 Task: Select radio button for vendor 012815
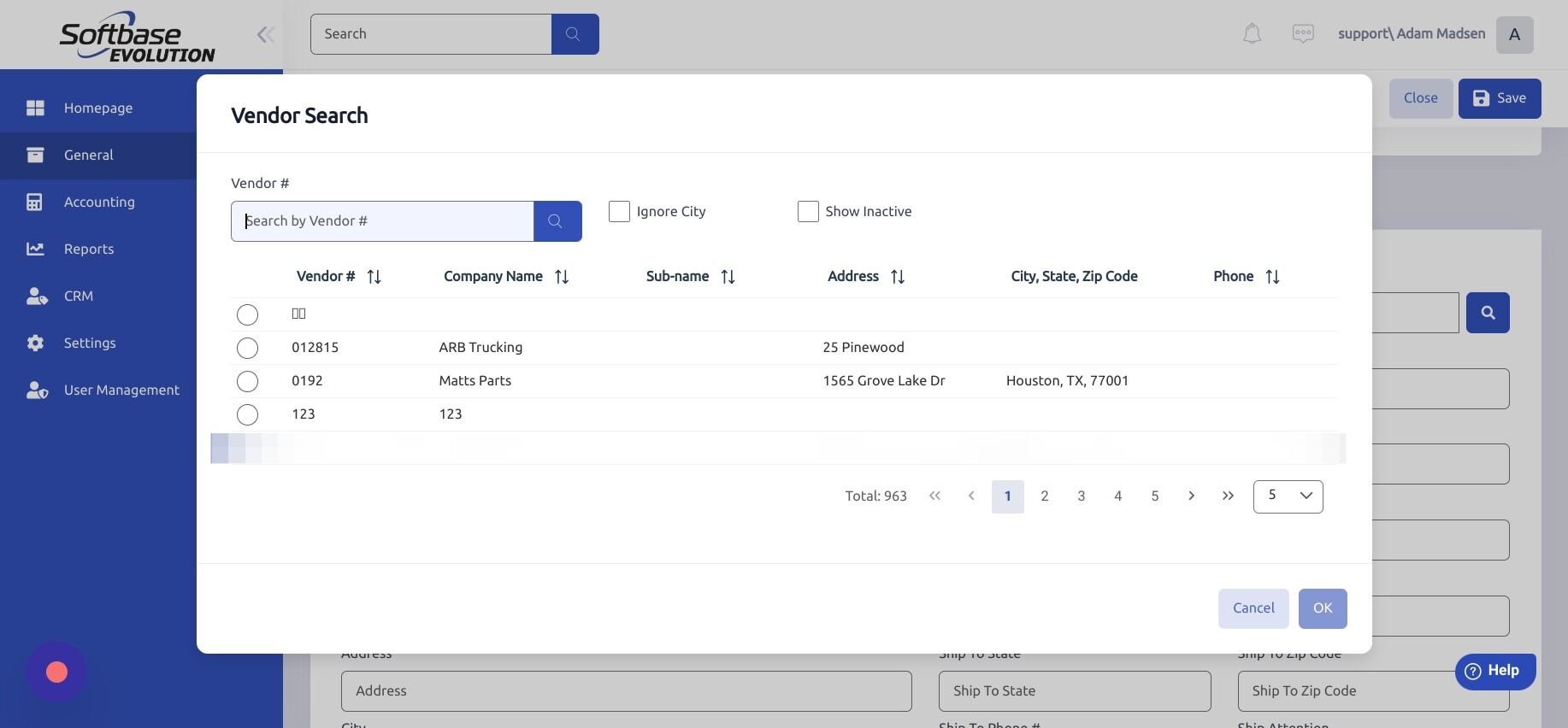(x=247, y=348)
